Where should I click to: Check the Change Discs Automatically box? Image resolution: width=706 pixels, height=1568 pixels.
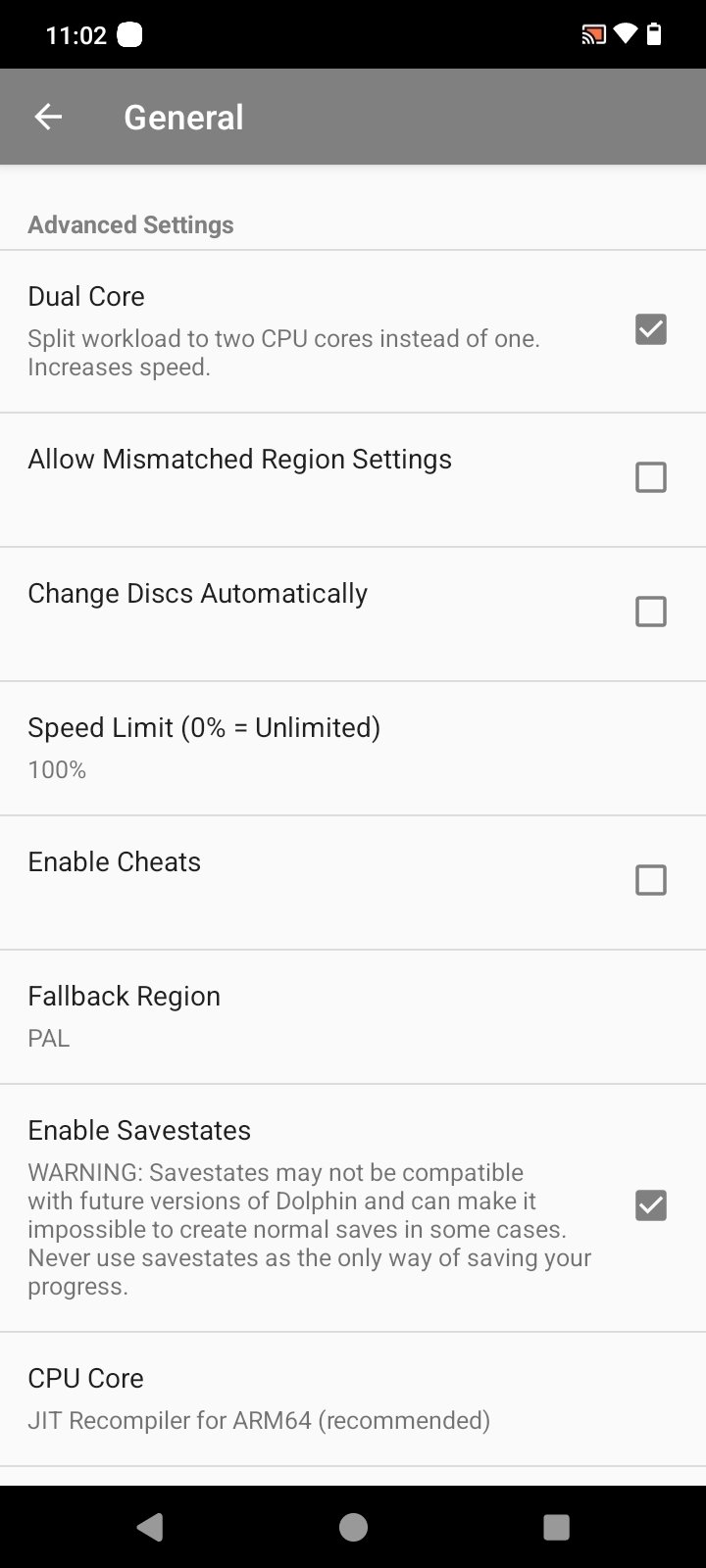point(650,612)
